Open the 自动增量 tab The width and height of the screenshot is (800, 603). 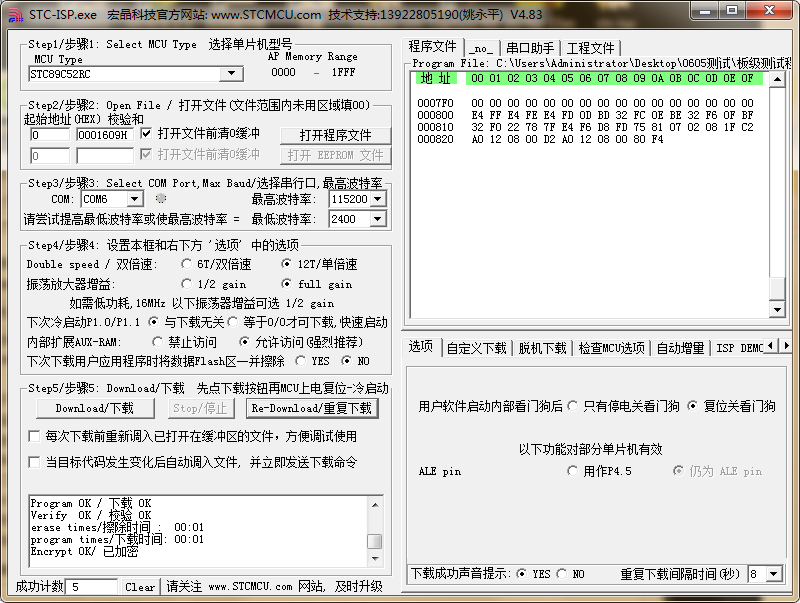(x=680, y=348)
